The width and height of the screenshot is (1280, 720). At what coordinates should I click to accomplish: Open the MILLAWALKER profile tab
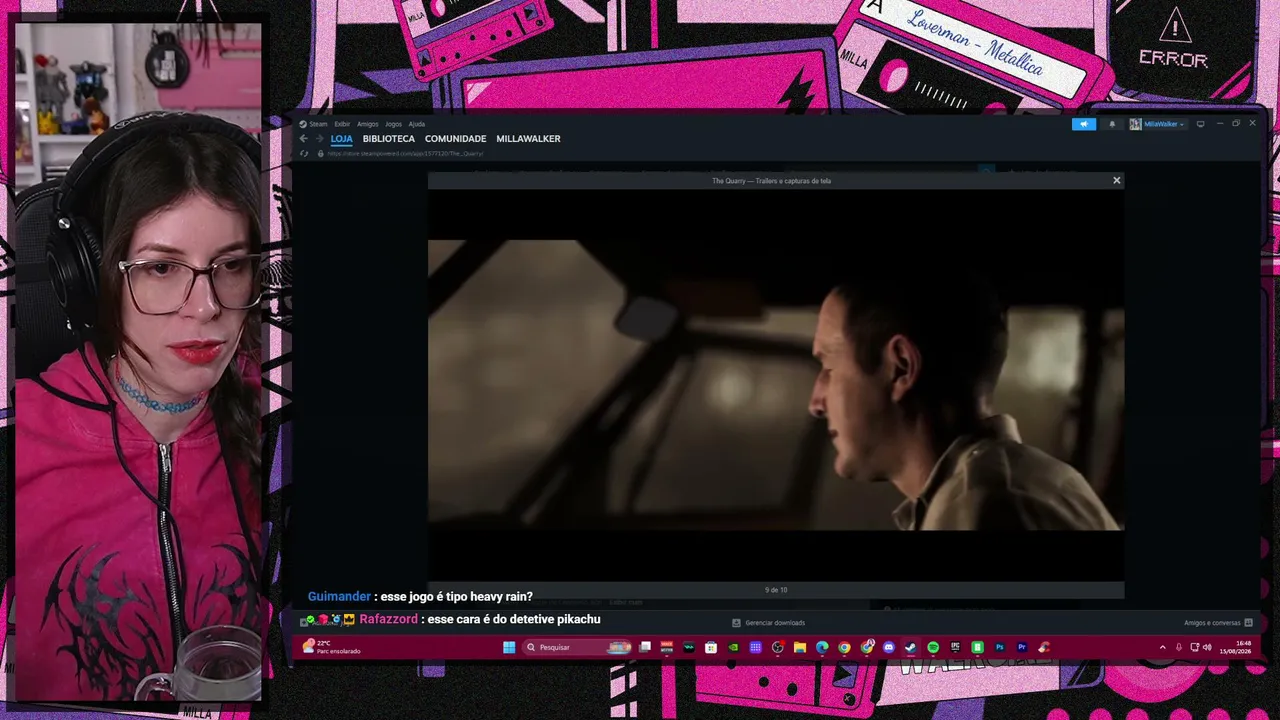[x=528, y=139]
